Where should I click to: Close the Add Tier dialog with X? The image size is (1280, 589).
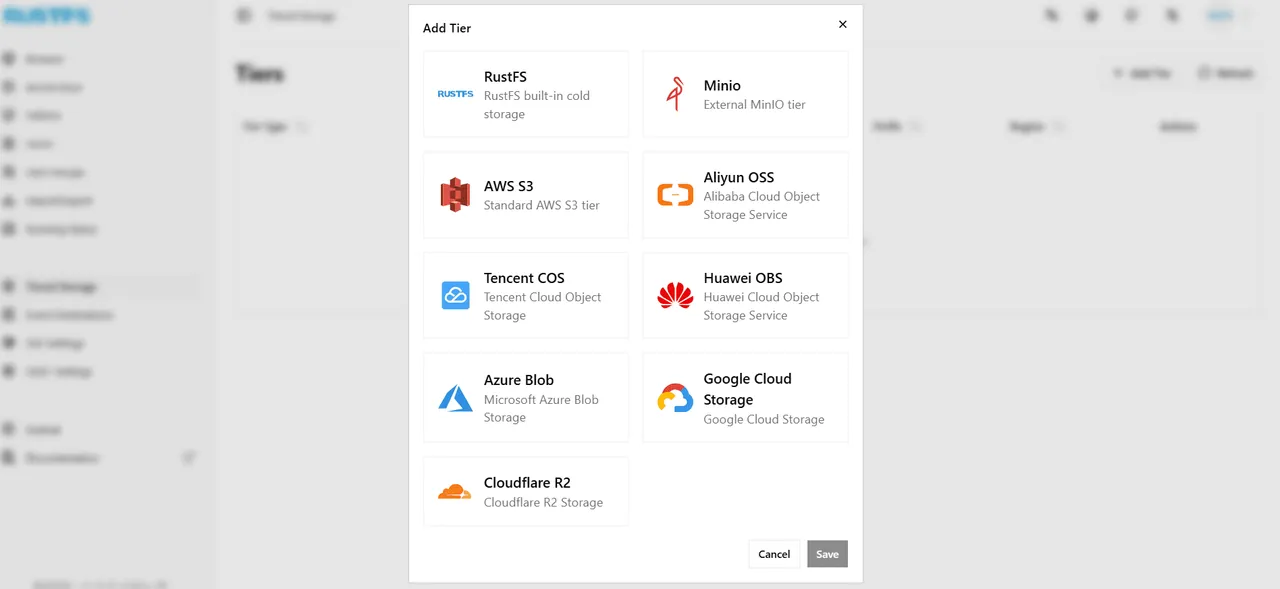pos(842,24)
